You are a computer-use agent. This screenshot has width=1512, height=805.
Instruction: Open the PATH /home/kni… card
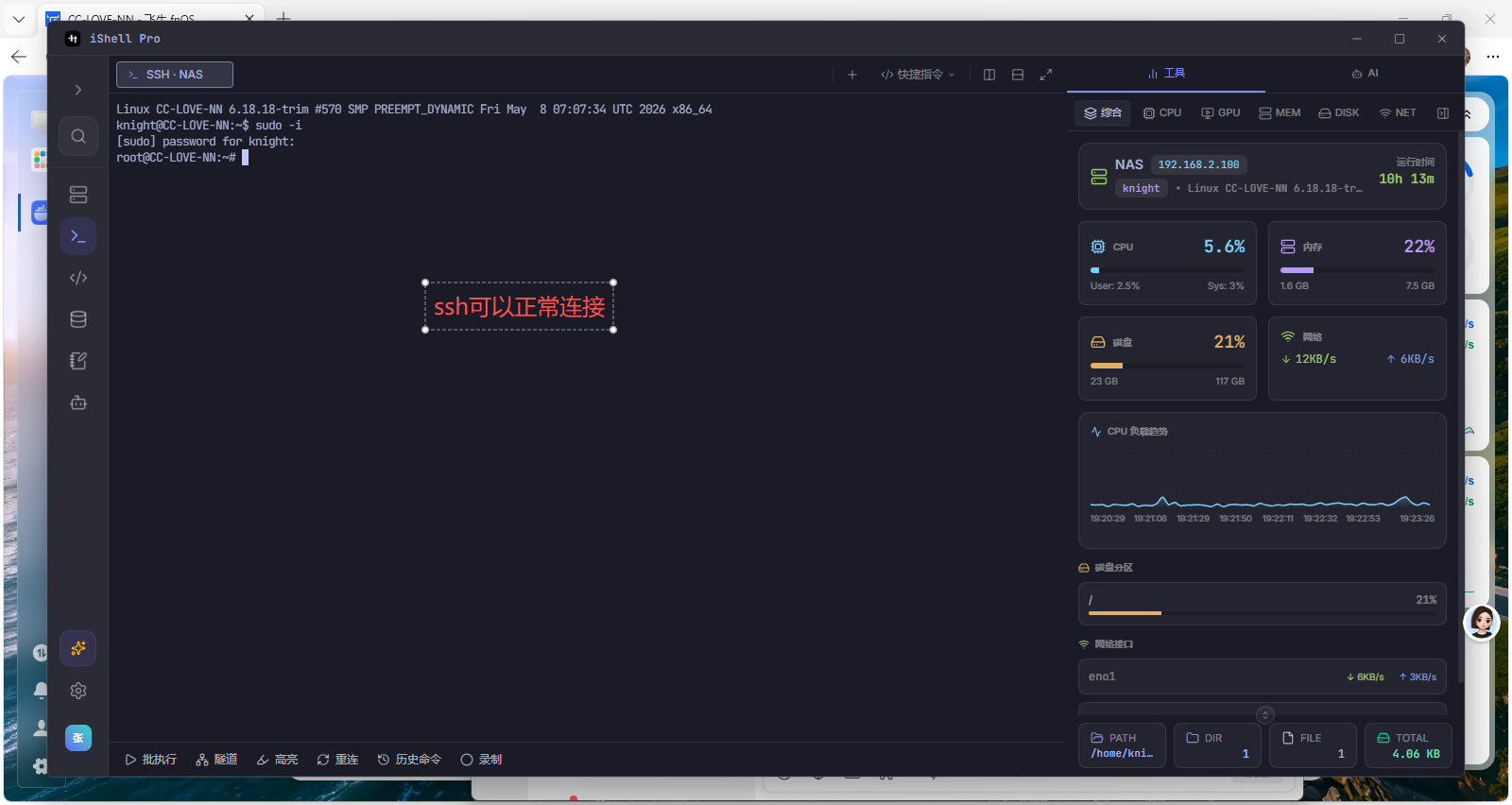1122,745
